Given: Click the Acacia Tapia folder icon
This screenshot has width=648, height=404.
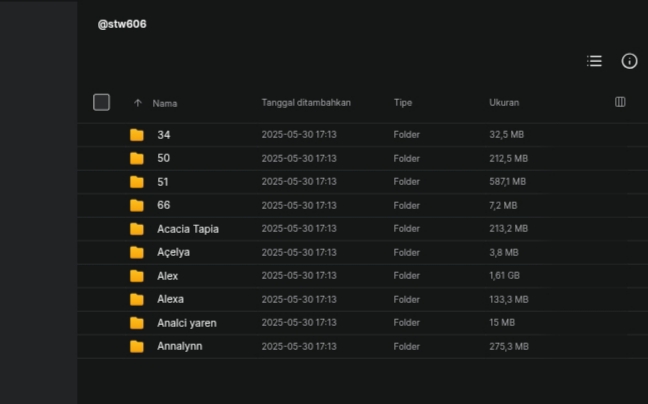Looking at the screenshot, I should 137,229.
